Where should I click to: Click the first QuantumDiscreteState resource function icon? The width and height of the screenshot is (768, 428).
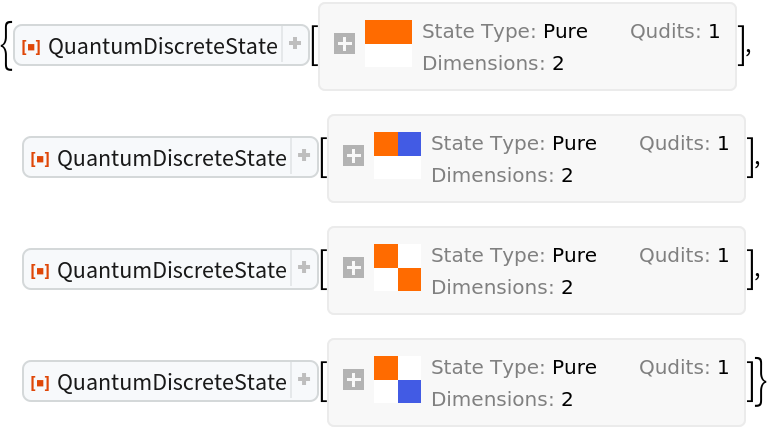click(31, 46)
